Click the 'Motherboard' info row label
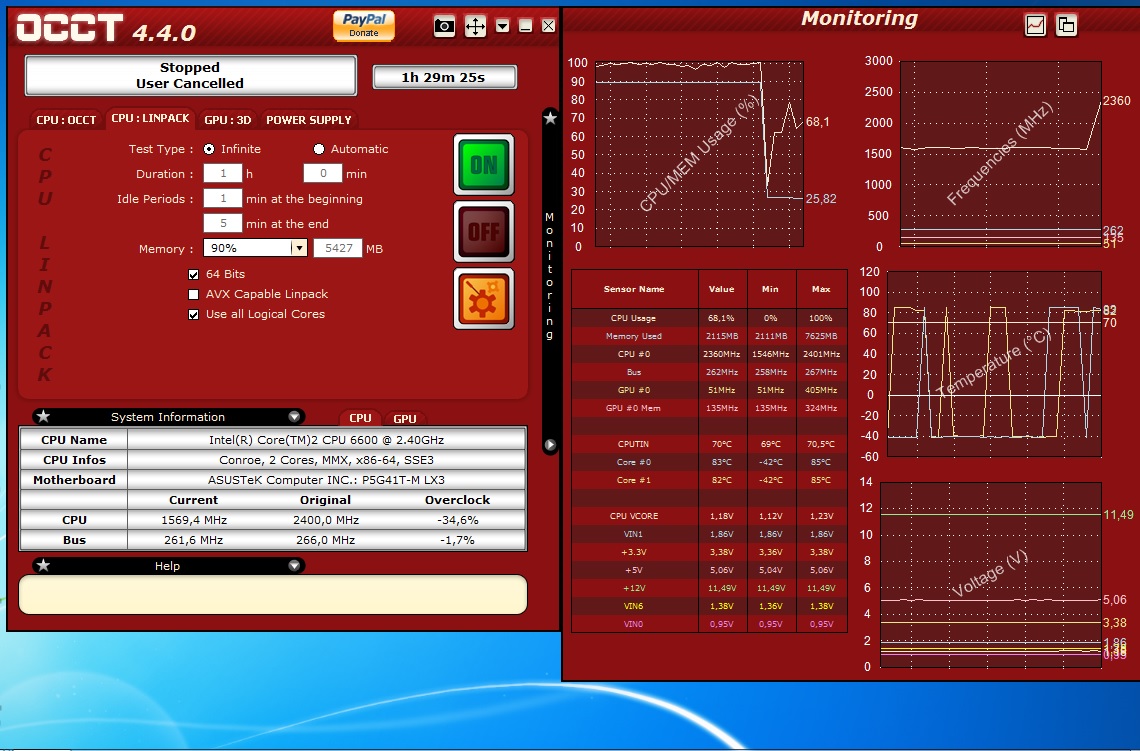The image size is (1140, 751). pyautogui.click(x=74, y=480)
